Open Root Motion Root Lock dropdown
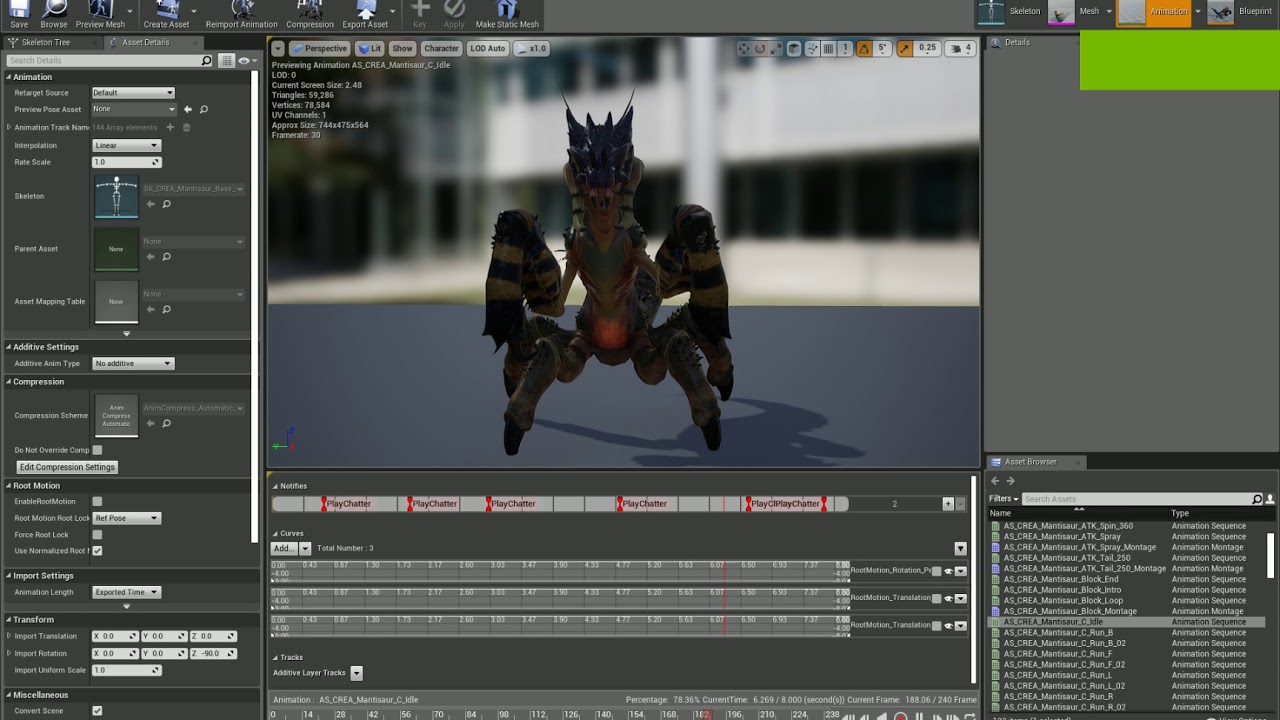This screenshot has height=720, width=1280. click(126, 518)
